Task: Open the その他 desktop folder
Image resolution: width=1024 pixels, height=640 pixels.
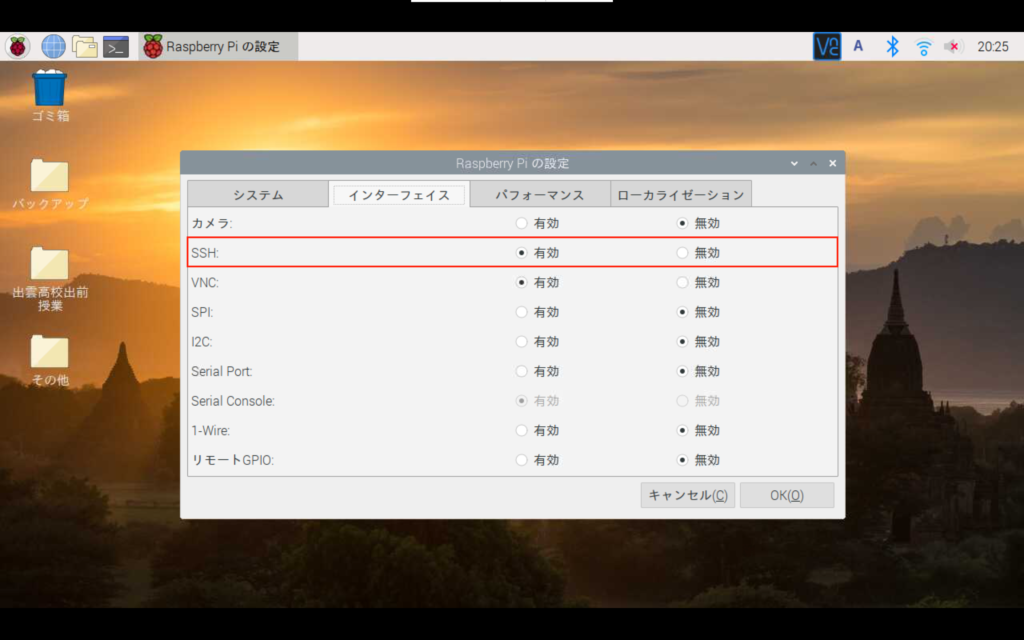Action: click(50, 353)
